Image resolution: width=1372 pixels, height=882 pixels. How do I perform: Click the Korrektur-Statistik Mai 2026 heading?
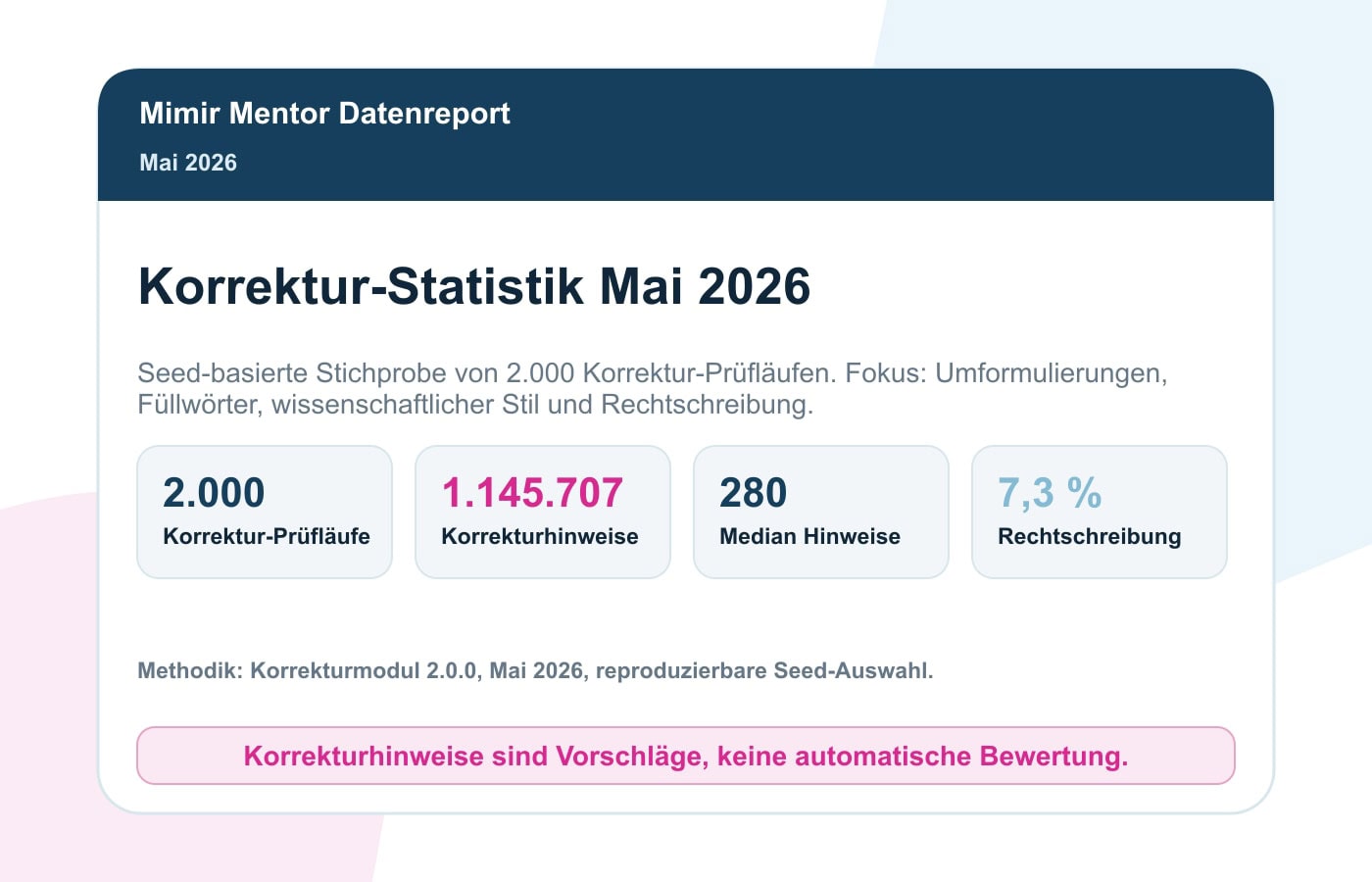[474, 287]
